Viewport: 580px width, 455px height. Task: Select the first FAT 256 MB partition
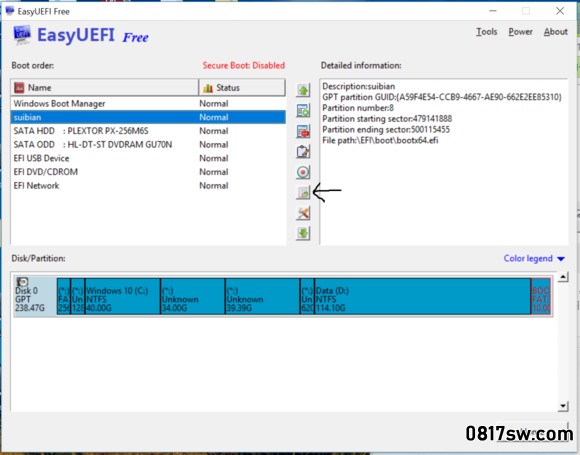pos(64,296)
